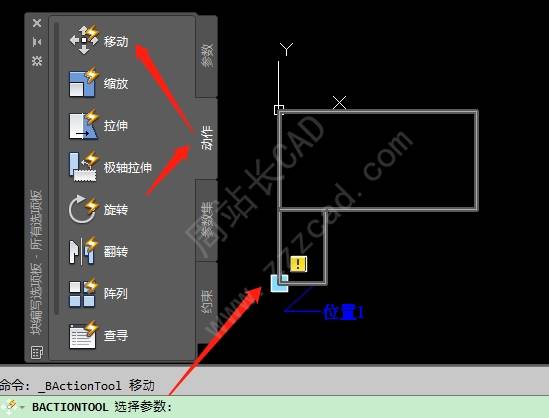
Task: Select the 极轴拉伸 (Polar Stretch) action tool
Action: coord(110,167)
